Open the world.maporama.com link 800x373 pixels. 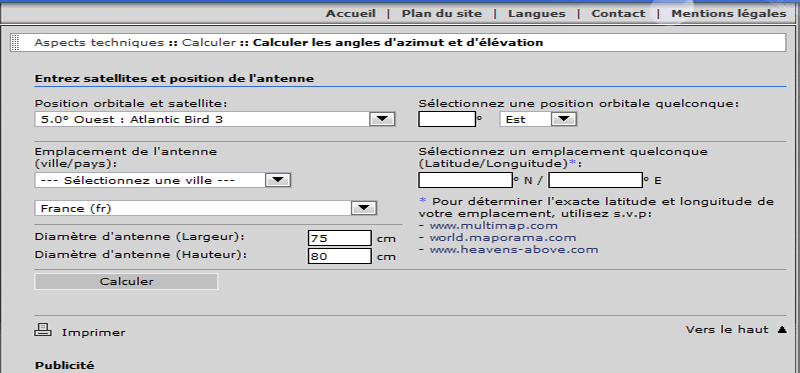pos(503,238)
